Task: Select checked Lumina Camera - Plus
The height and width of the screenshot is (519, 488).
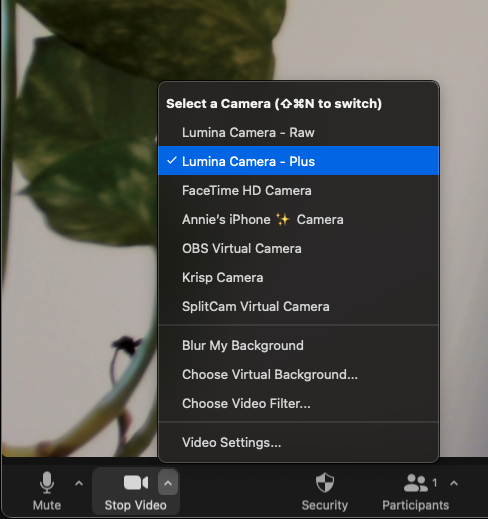Action: tap(299, 161)
